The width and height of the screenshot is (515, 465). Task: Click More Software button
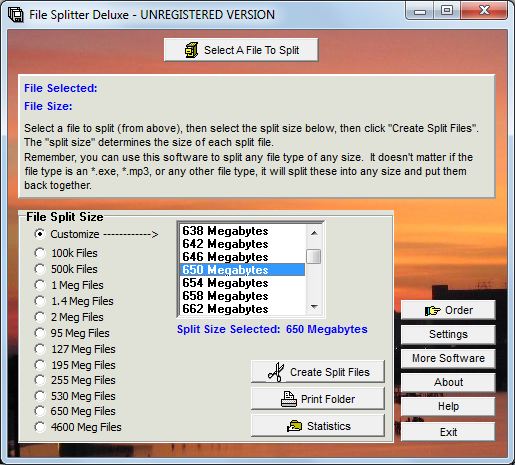tap(448, 358)
